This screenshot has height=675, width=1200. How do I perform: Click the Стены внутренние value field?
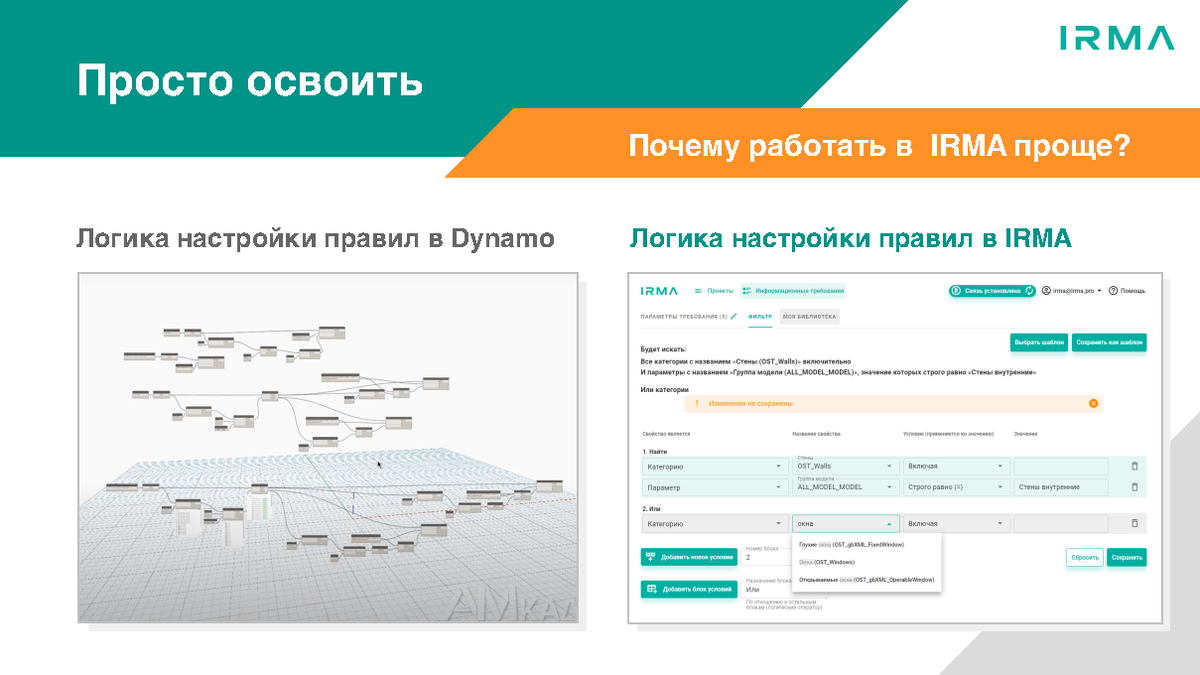coord(1061,487)
